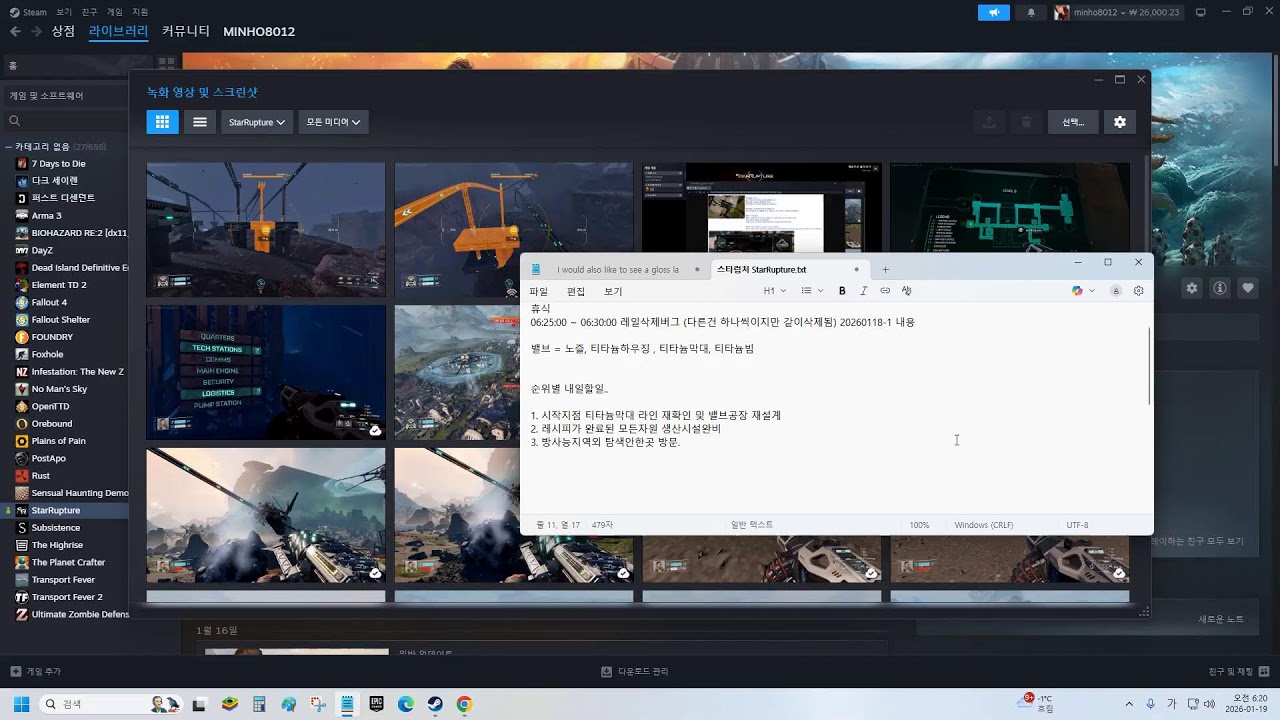Insert link via Notepad toolbar
Image resolution: width=1280 pixels, height=720 pixels.
coord(885,291)
